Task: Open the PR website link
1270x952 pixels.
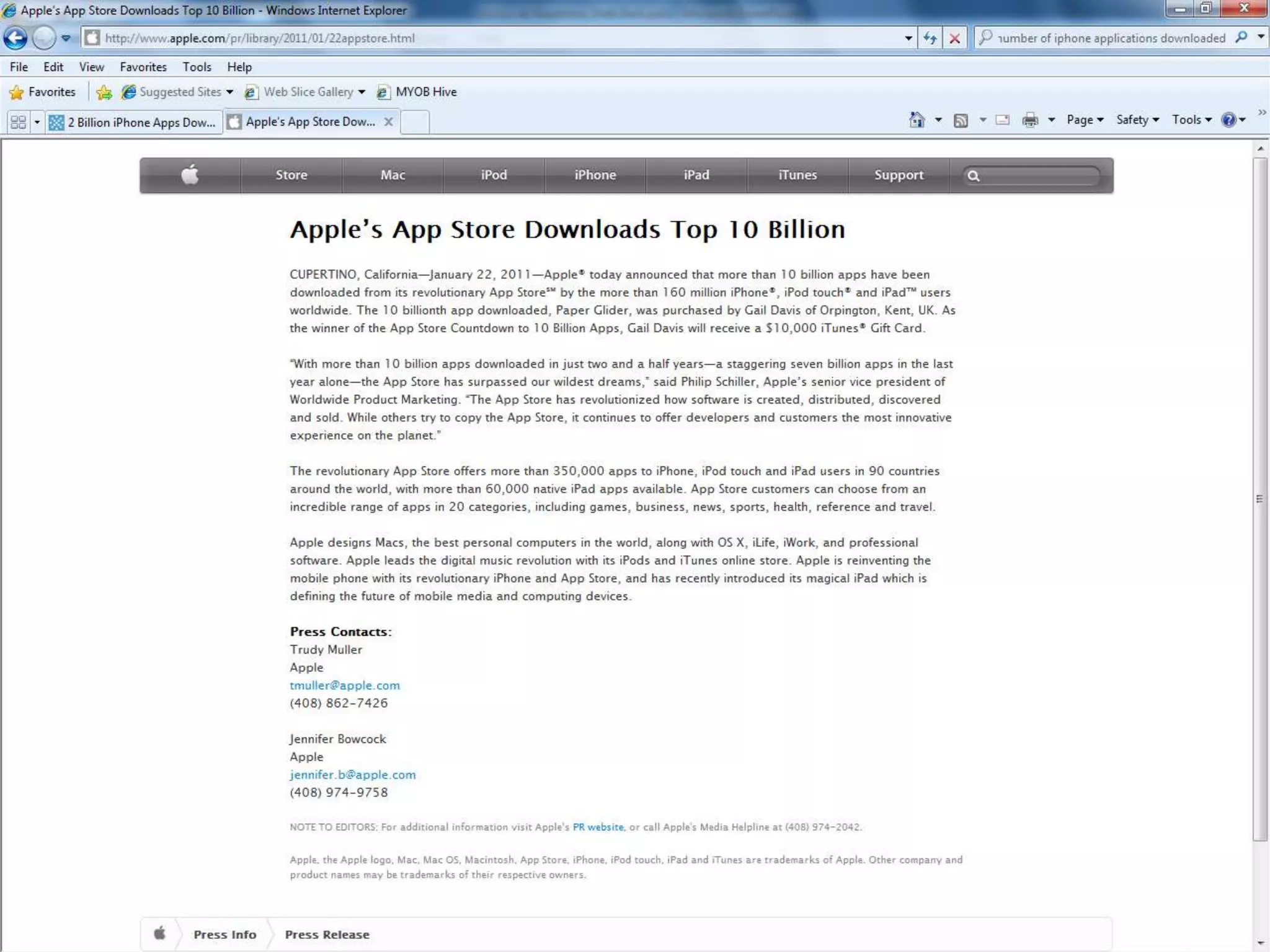Action: (598, 827)
